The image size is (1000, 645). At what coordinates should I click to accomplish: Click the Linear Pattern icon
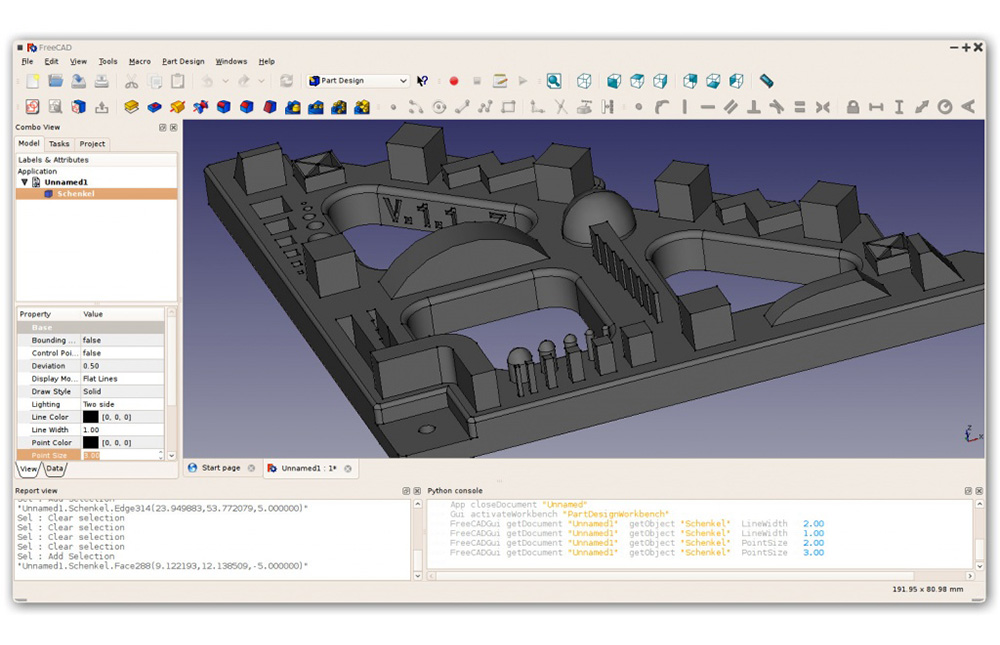click(x=316, y=107)
